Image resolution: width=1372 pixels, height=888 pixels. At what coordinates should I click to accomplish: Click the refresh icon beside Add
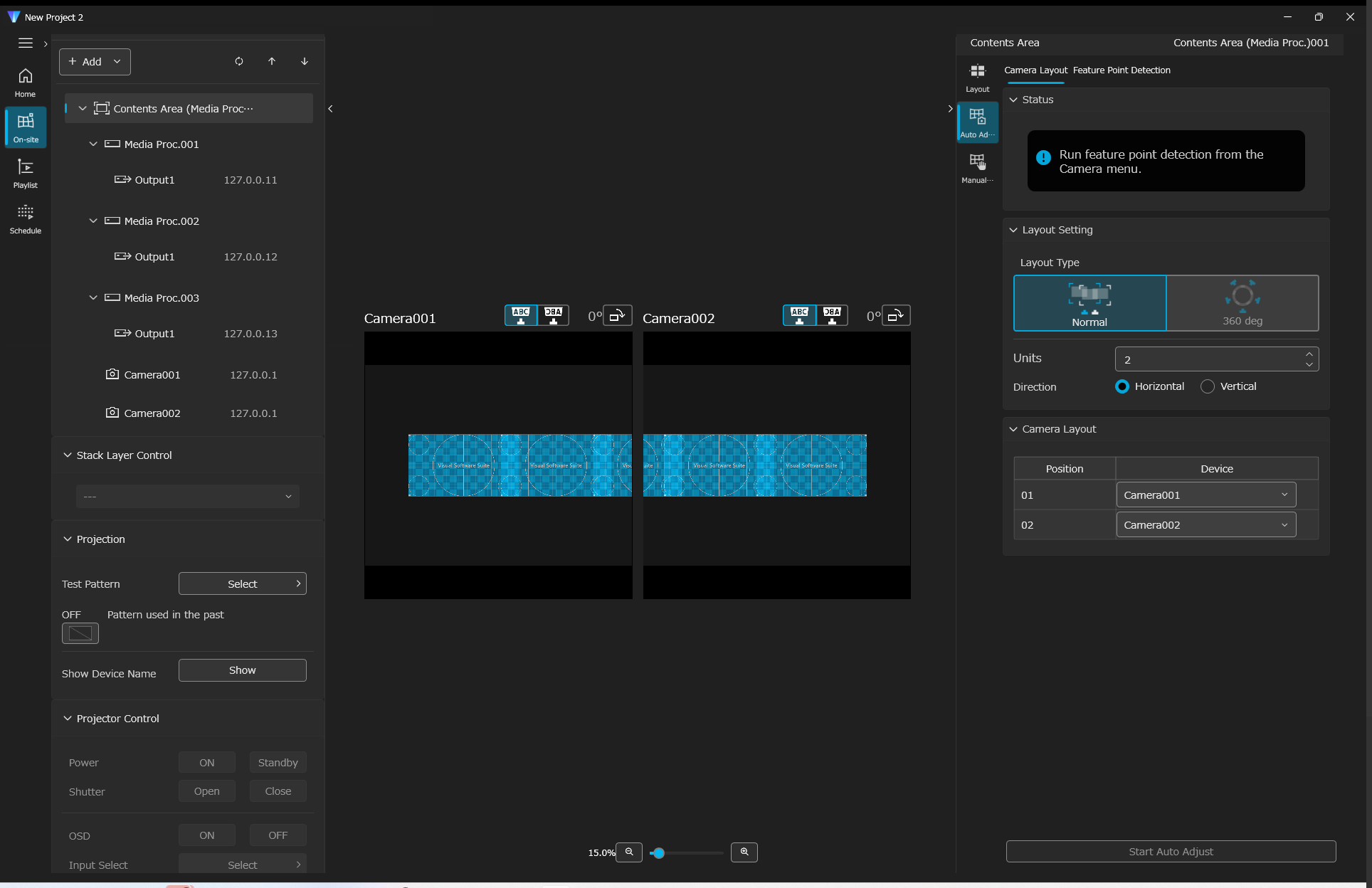point(239,62)
